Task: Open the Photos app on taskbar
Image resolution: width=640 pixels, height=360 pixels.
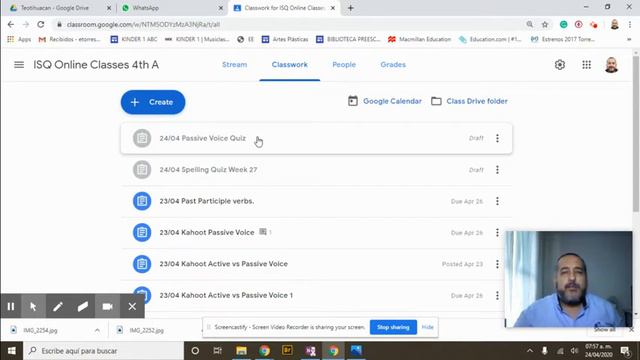Action: tap(356, 351)
